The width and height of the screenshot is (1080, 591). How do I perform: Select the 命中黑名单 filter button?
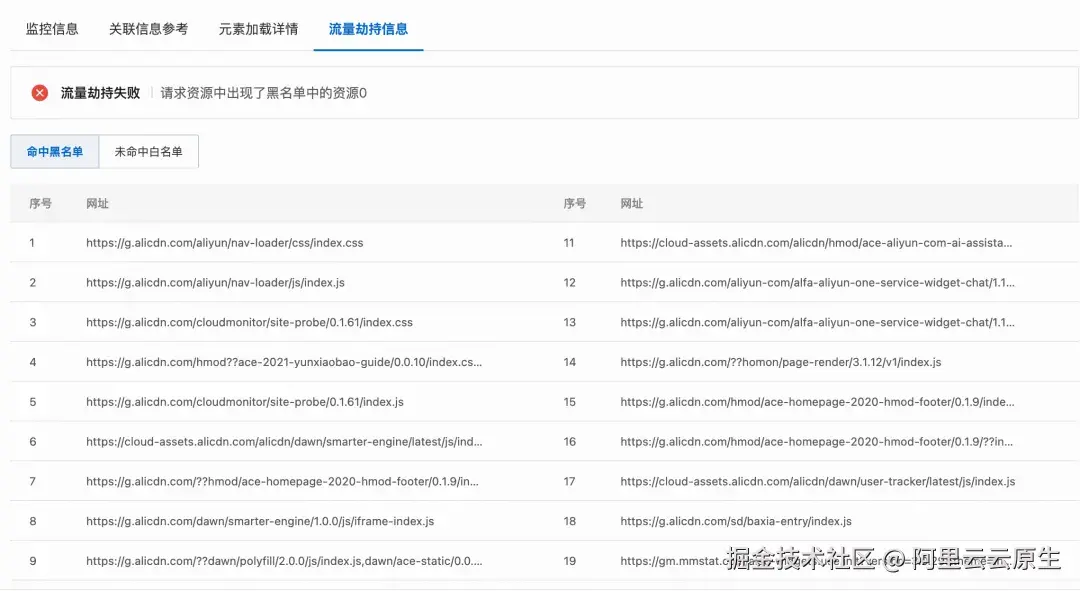coord(54,151)
